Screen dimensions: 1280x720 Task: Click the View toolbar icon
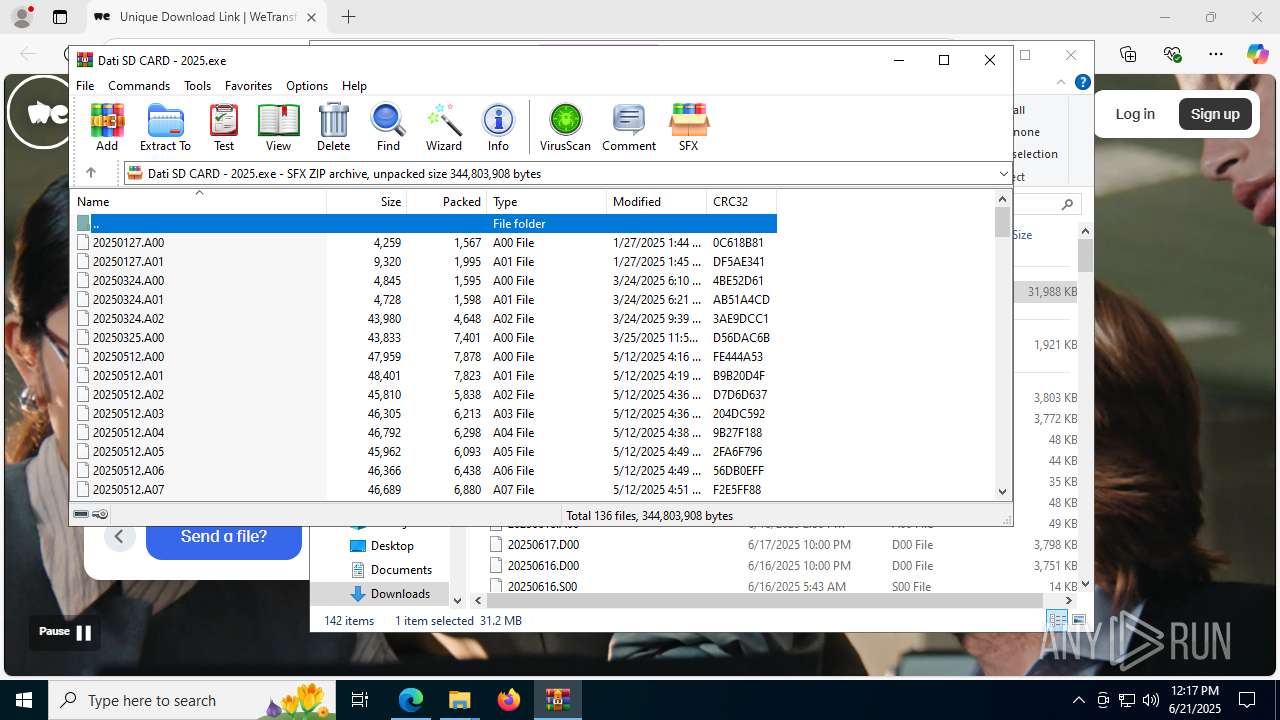278,127
